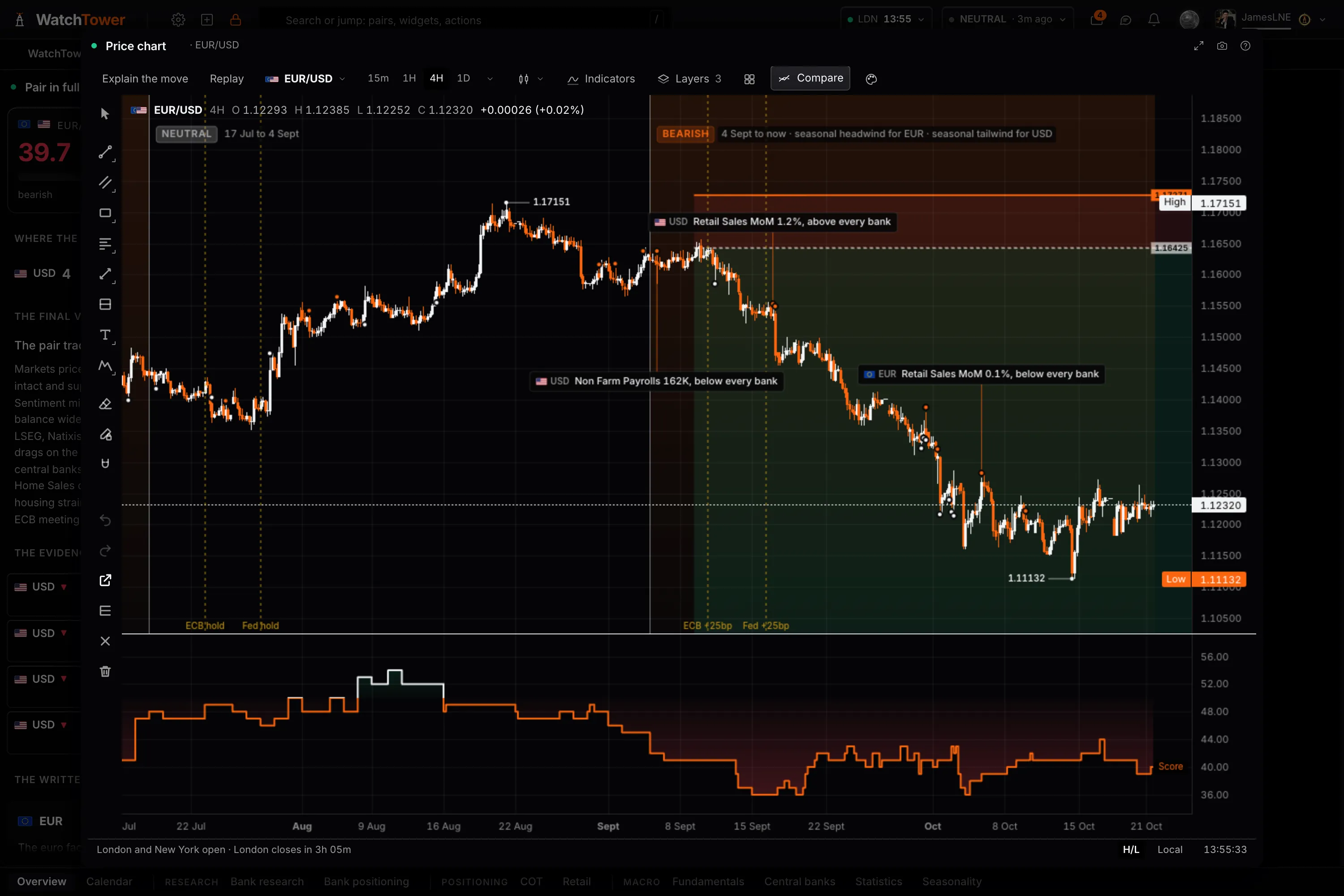Viewport: 1344px width, 896px height.
Task: Select the horizontal lines profile tool
Action: [x=105, y=243]
